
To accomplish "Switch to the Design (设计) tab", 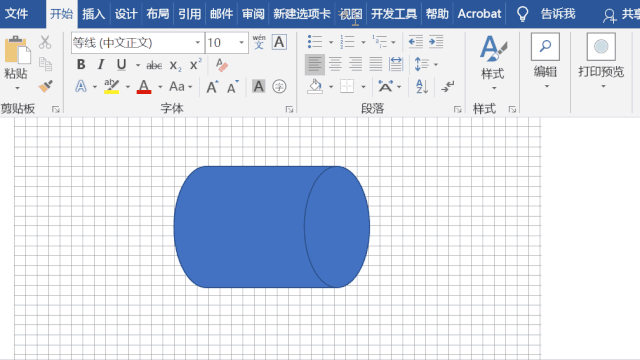I will pos(126,14).
